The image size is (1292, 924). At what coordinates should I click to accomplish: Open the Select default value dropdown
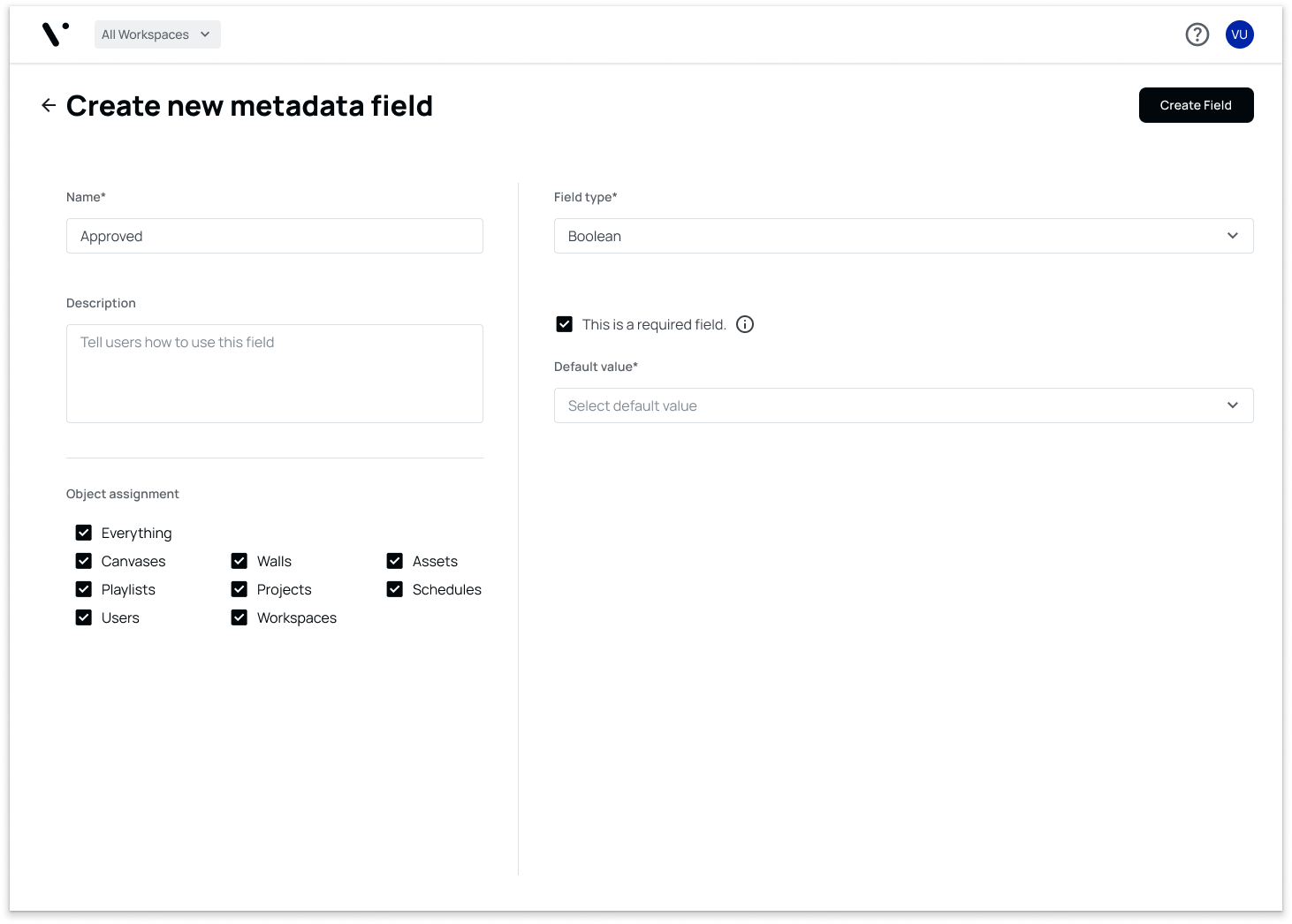pos(903,405)
